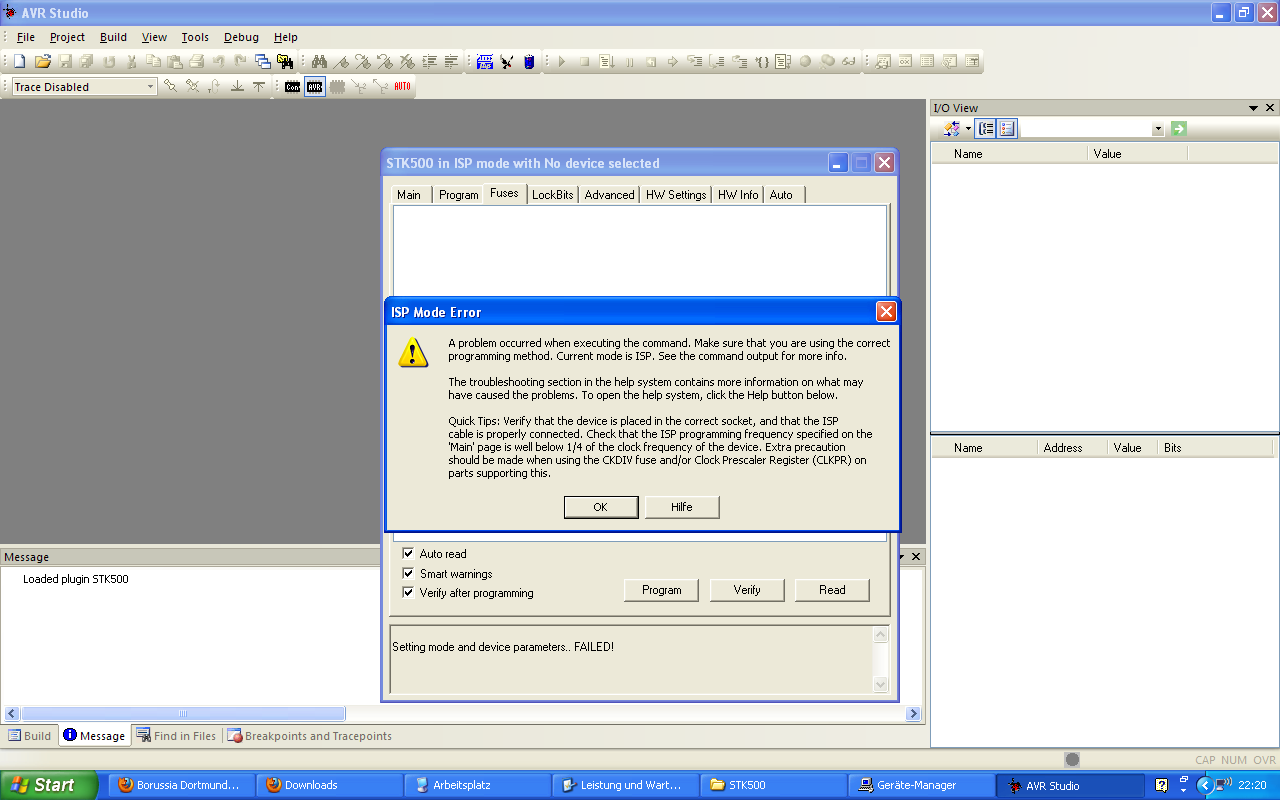The height and width of the screenshot is (800, 1280).
Task: Click the Print toolbar icon
Action: pyautogui.click(x=196, y=62)
